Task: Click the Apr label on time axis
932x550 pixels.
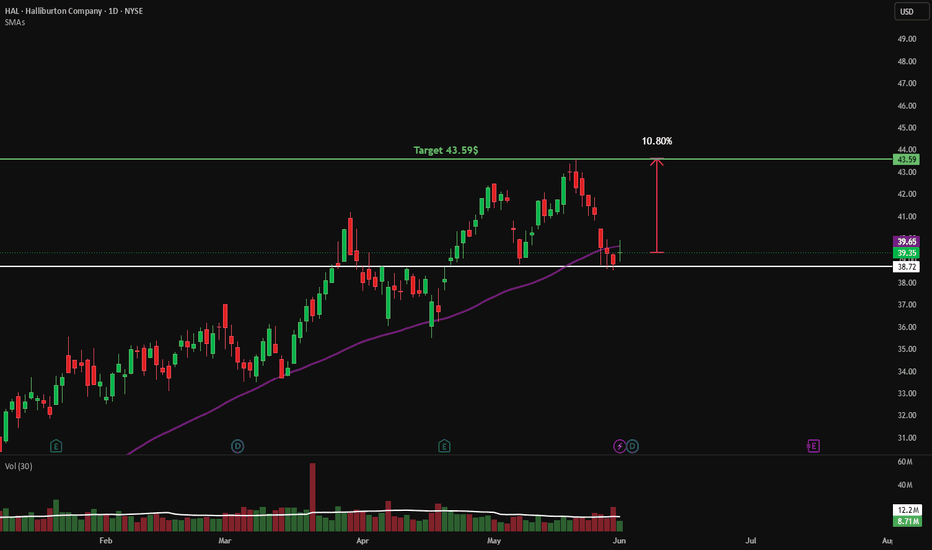Action: click(362, 540)
